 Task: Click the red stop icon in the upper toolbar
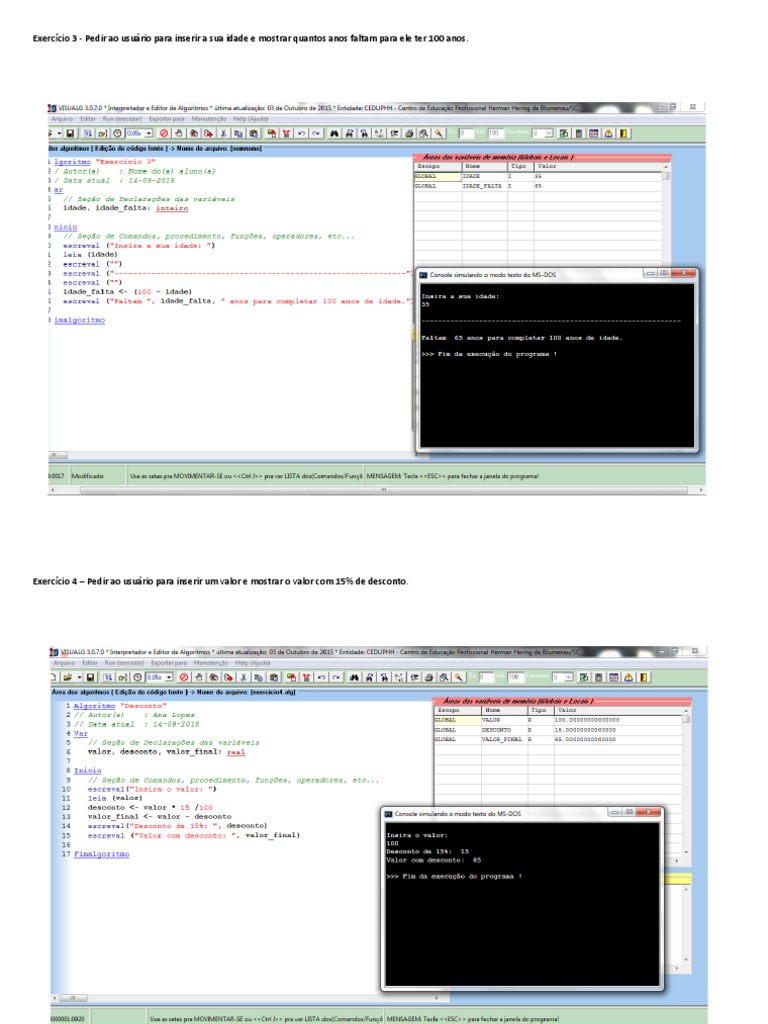164,132
